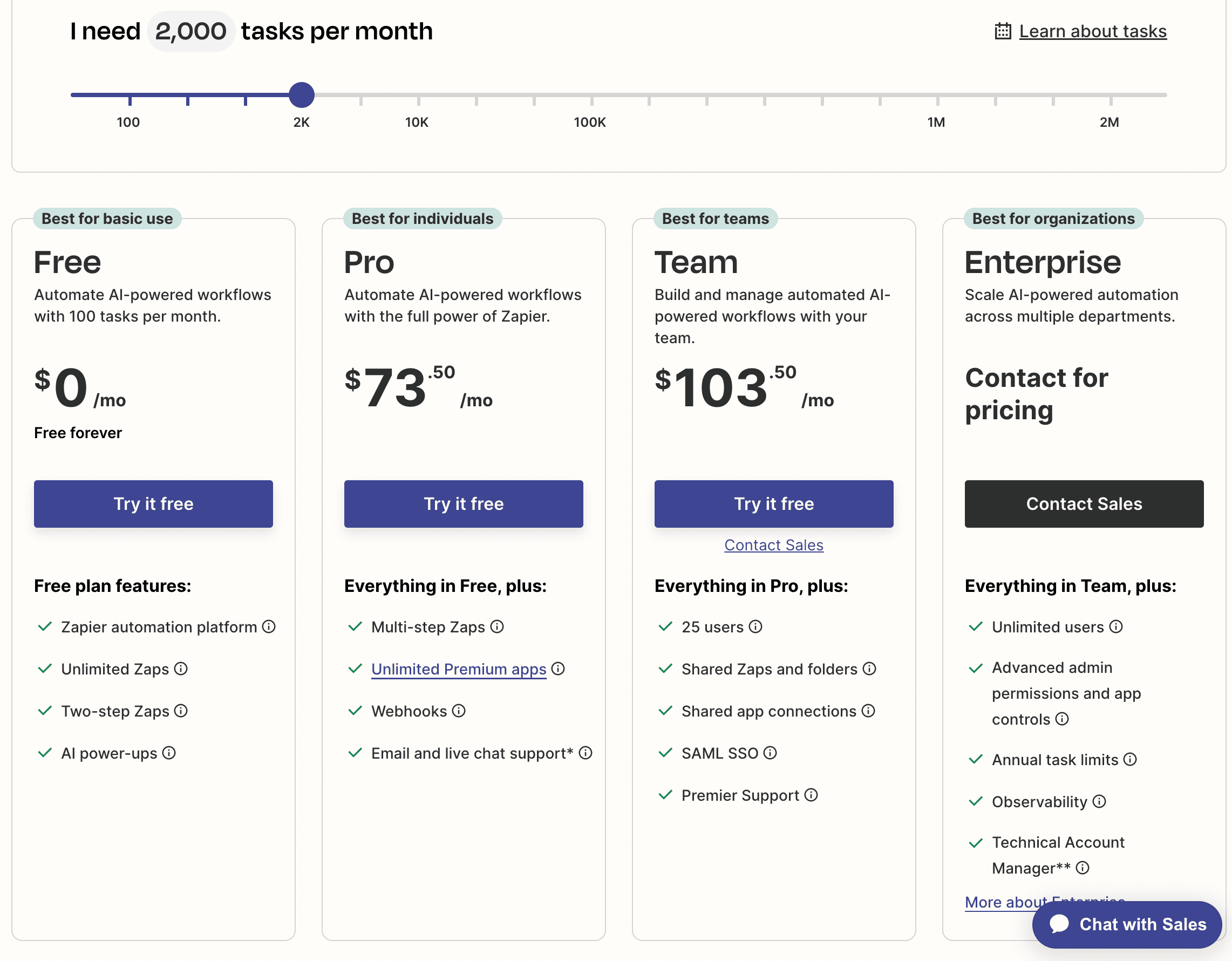This screenshot has height=961, width=1232.
Task: Open info icon next to Multi-step Zaps
Action: [497, 626]
